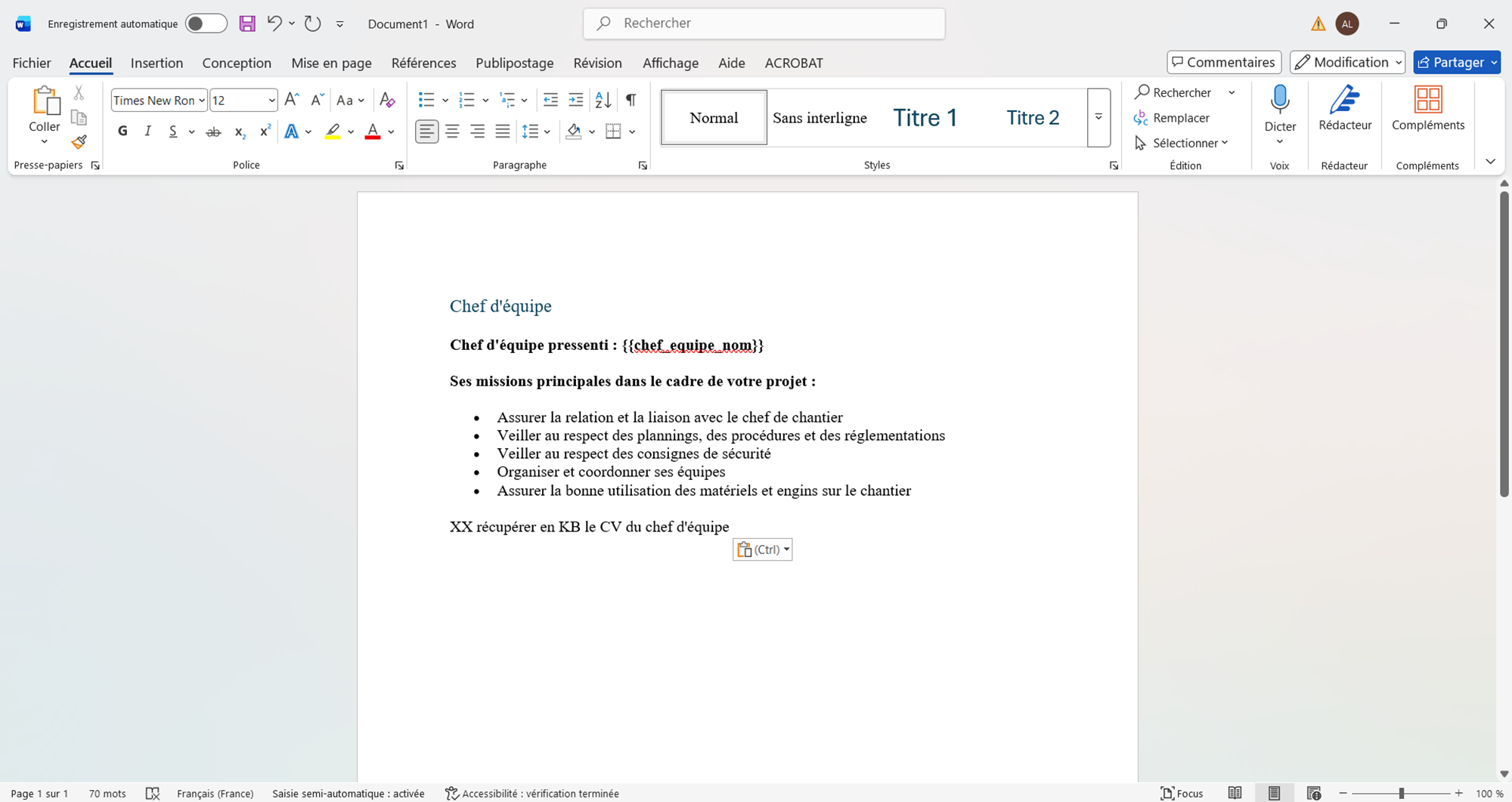Open the Insertion ribbon tab
The height and width of the screenshot is (802, 1512).
[x=156, y=63]
